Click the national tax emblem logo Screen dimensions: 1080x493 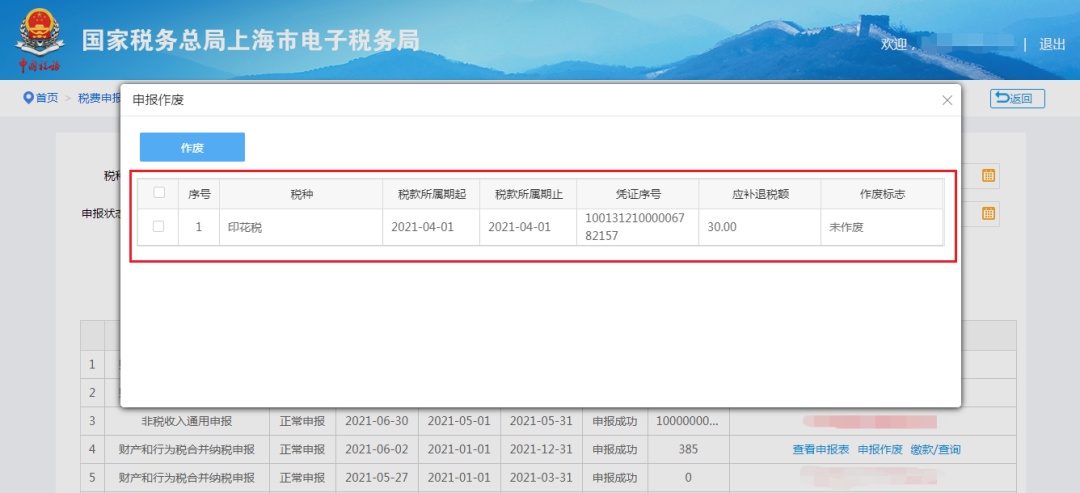tap(40, 40)
